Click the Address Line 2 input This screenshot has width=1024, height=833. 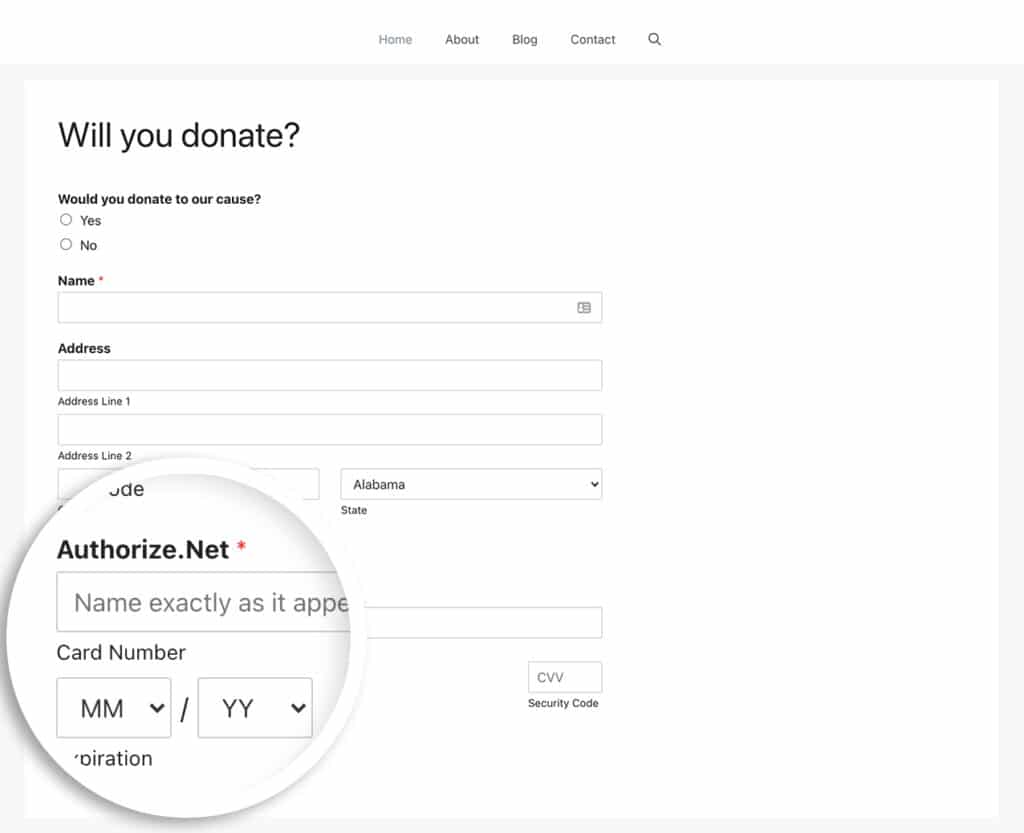329,429
